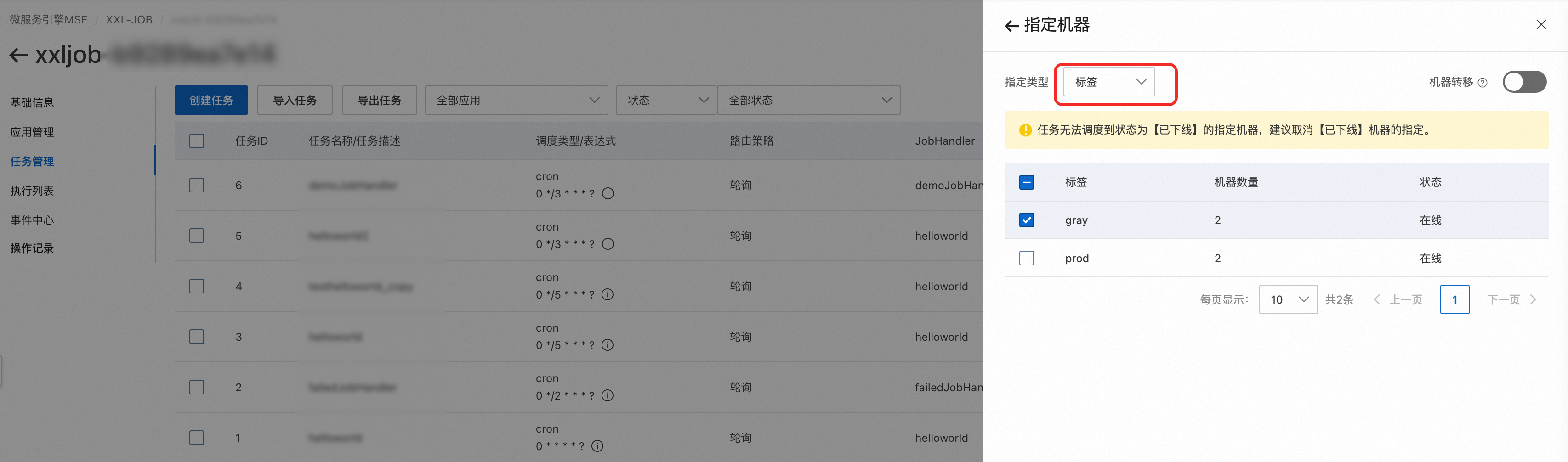
Task: Check the box for task ID 6
Action: pos(197,185)
